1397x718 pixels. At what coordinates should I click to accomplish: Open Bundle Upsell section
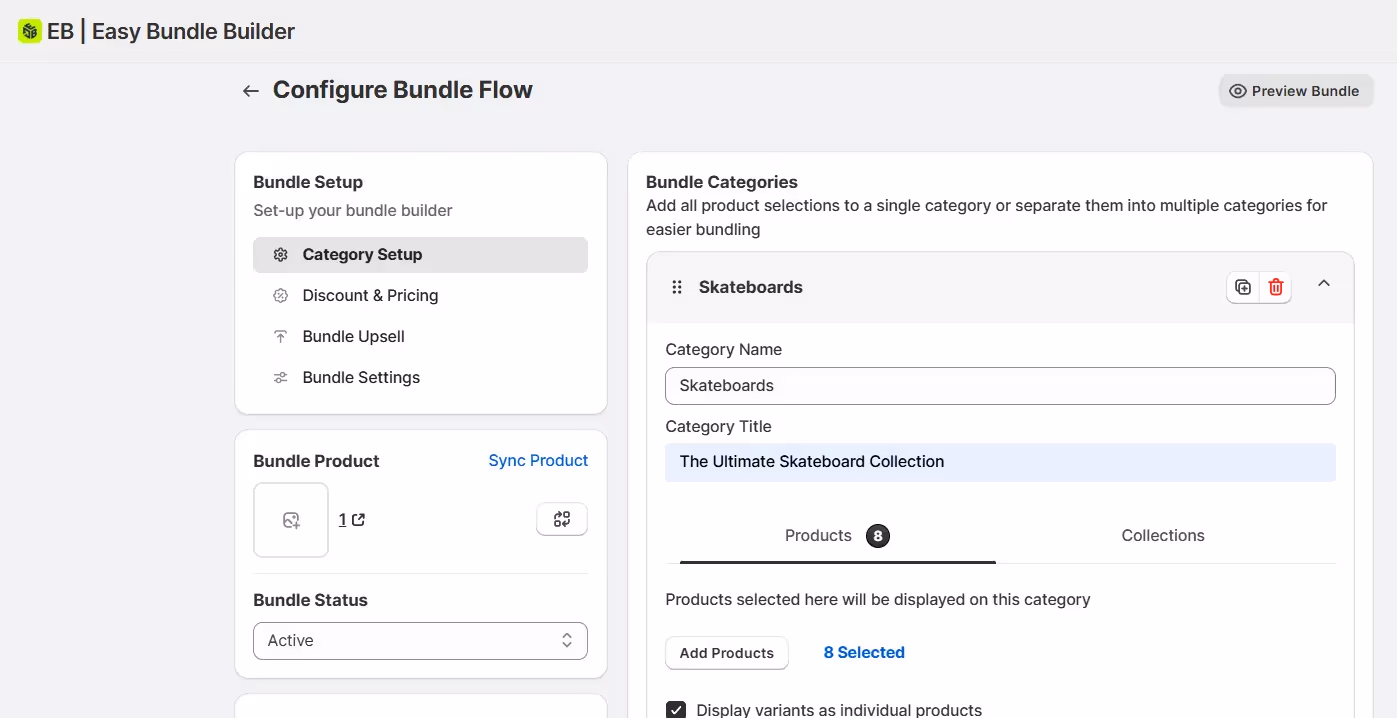pyautogui.click(x=420, y=336)
